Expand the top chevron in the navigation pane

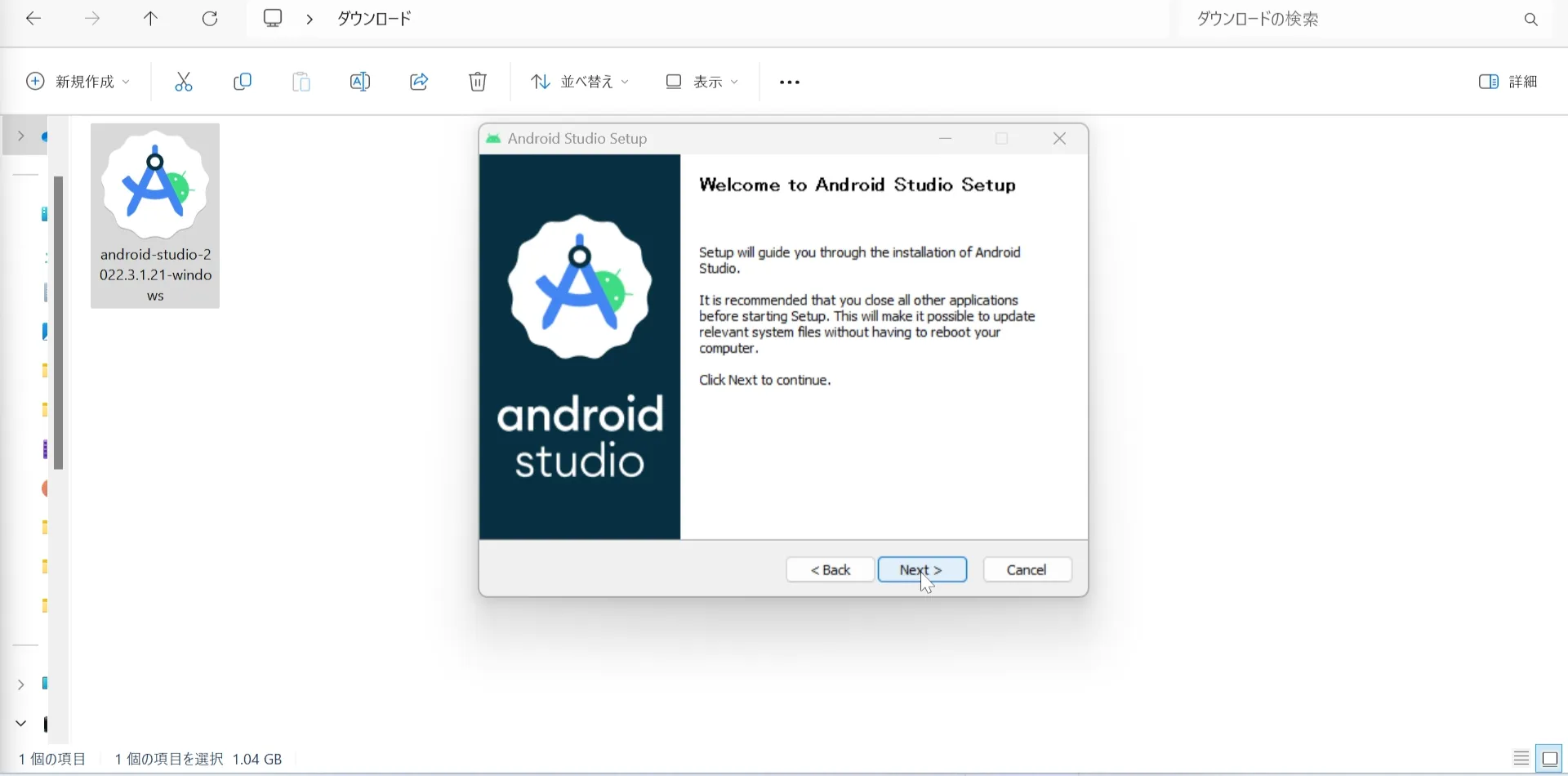click(20, 136)
